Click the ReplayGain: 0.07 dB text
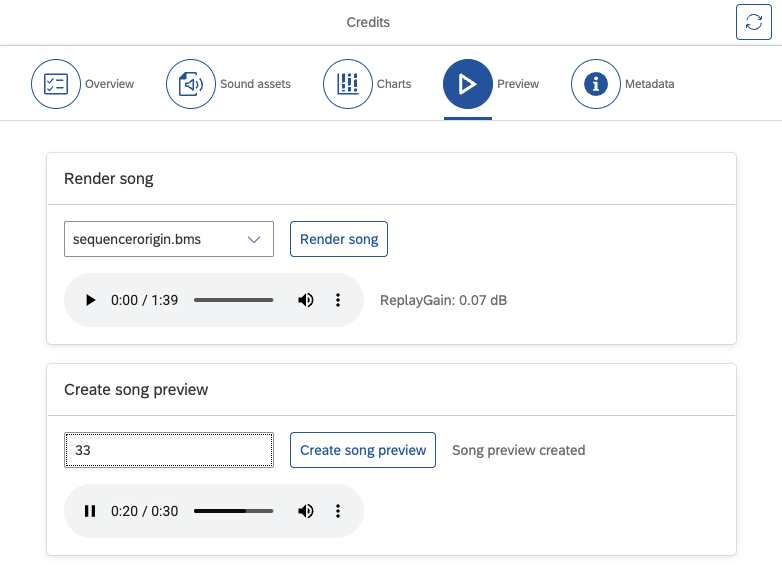782x583 pixels. [443, 300]
